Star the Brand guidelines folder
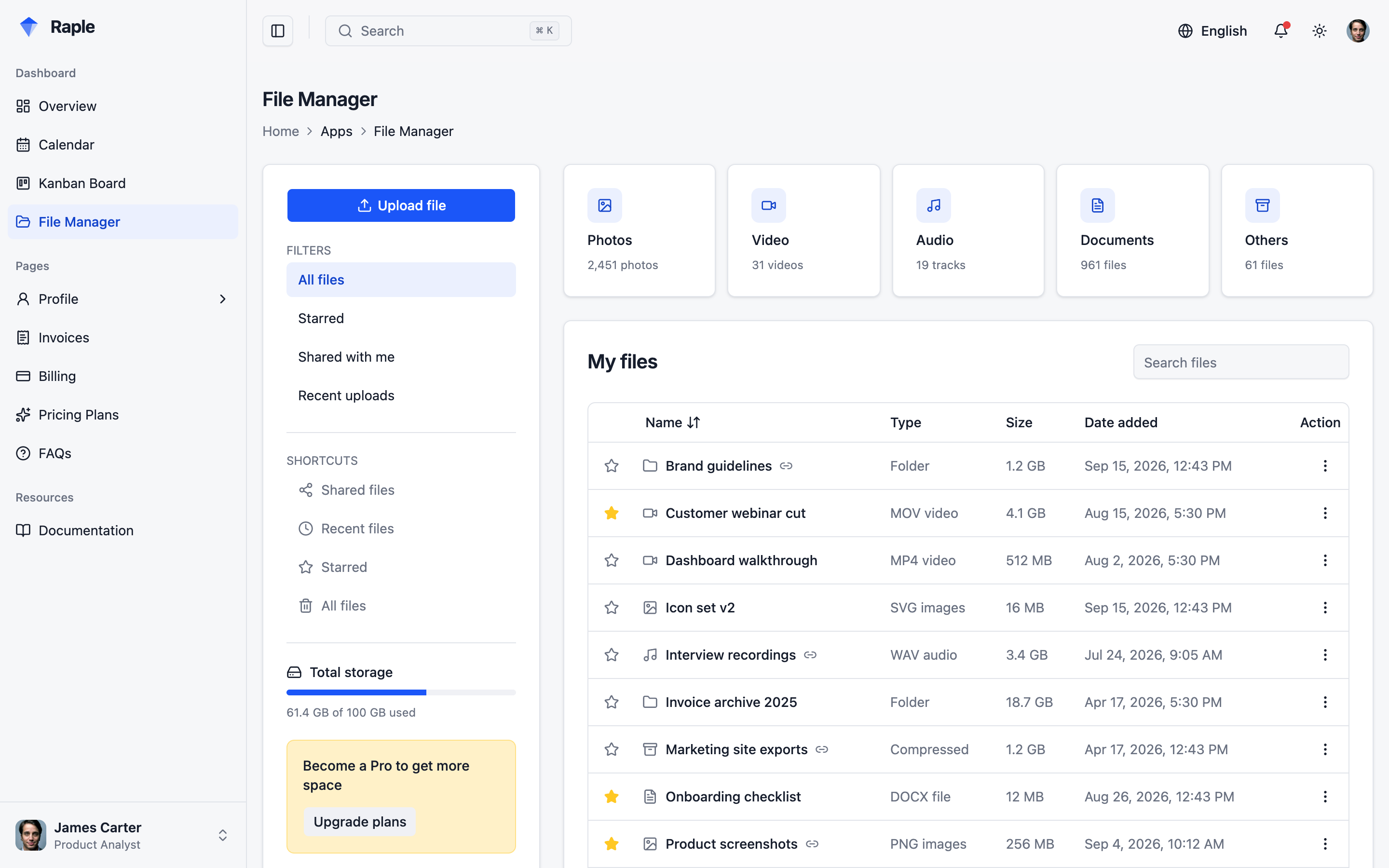Screen dimensions: 1389x868 point(611,466)
